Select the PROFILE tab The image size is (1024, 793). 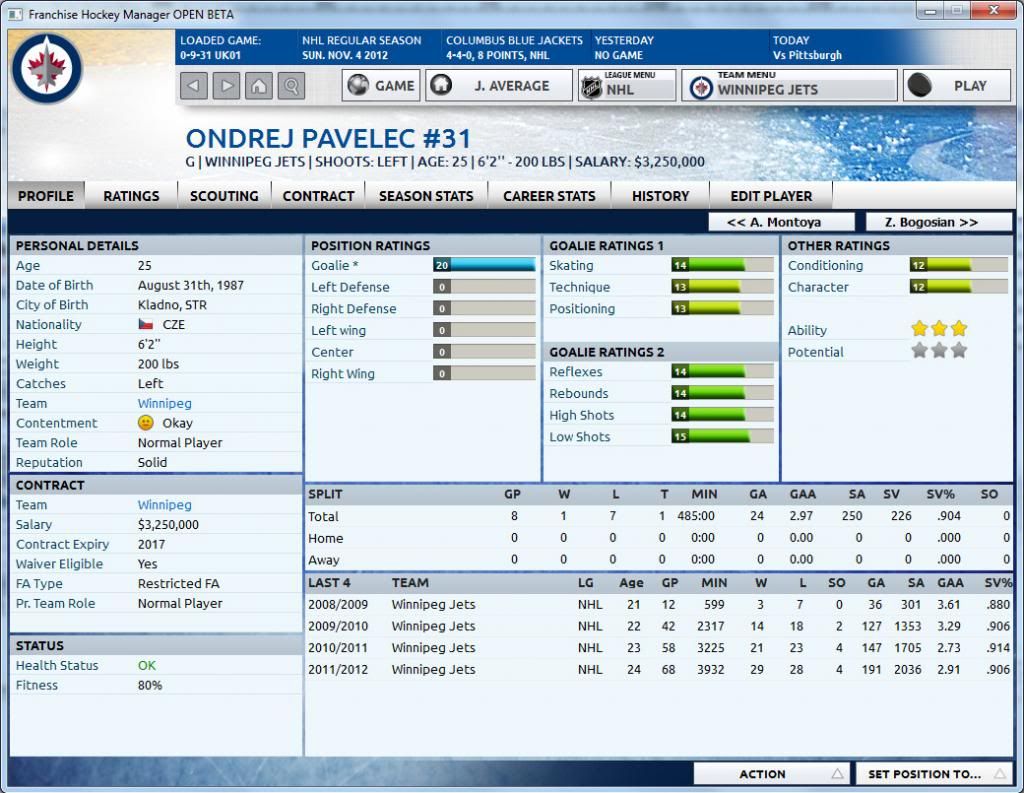[x=46, y=196]
